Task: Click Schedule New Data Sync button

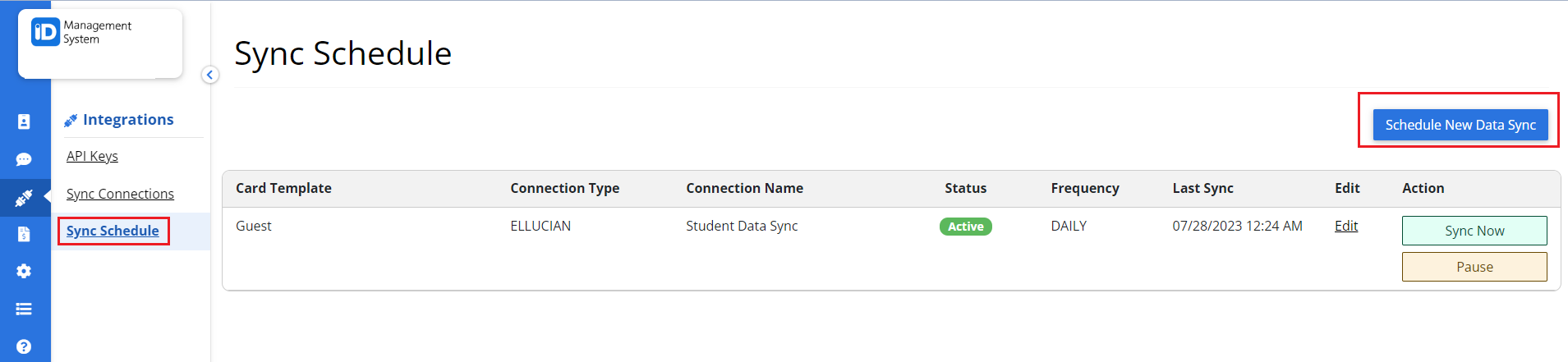Action: 1460,125
